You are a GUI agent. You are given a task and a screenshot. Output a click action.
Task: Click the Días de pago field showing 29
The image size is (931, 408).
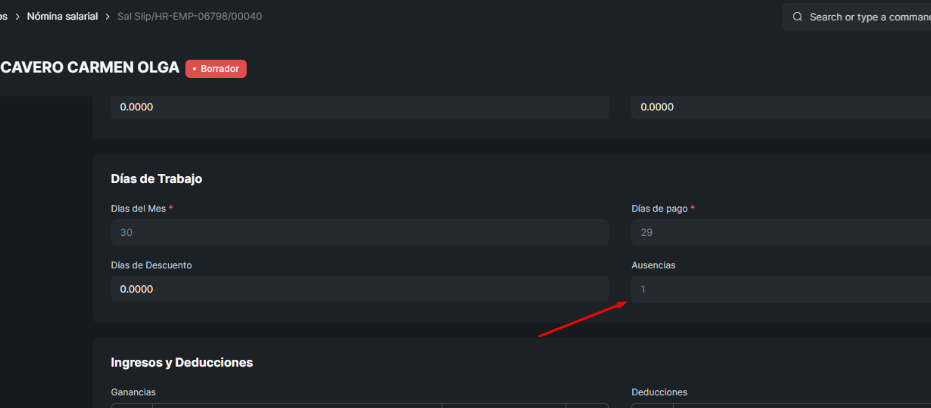[781, 232]
